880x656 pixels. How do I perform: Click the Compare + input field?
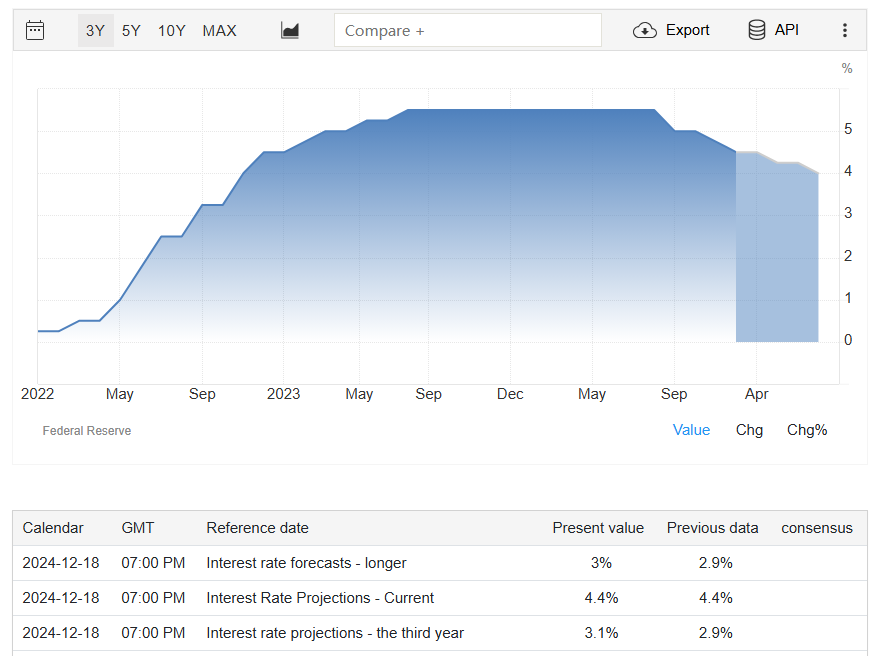(x=467, y=30)
